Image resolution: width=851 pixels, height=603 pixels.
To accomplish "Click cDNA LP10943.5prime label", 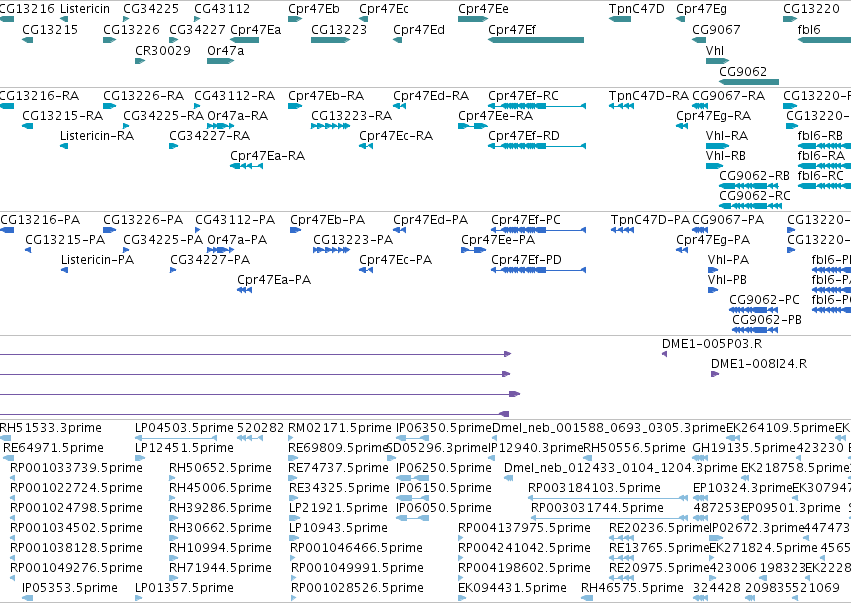I will (338, 528).
